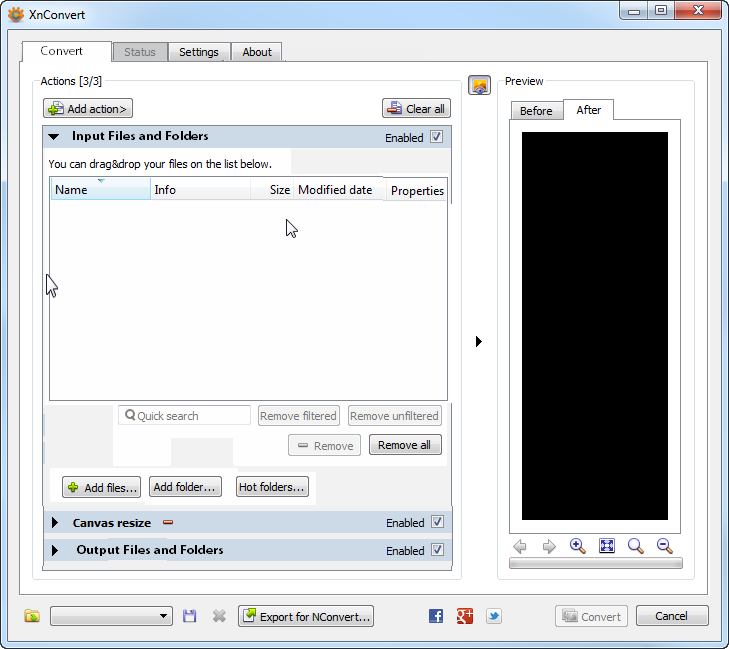
Task: Share on Facebook
Action: [436, 616]
